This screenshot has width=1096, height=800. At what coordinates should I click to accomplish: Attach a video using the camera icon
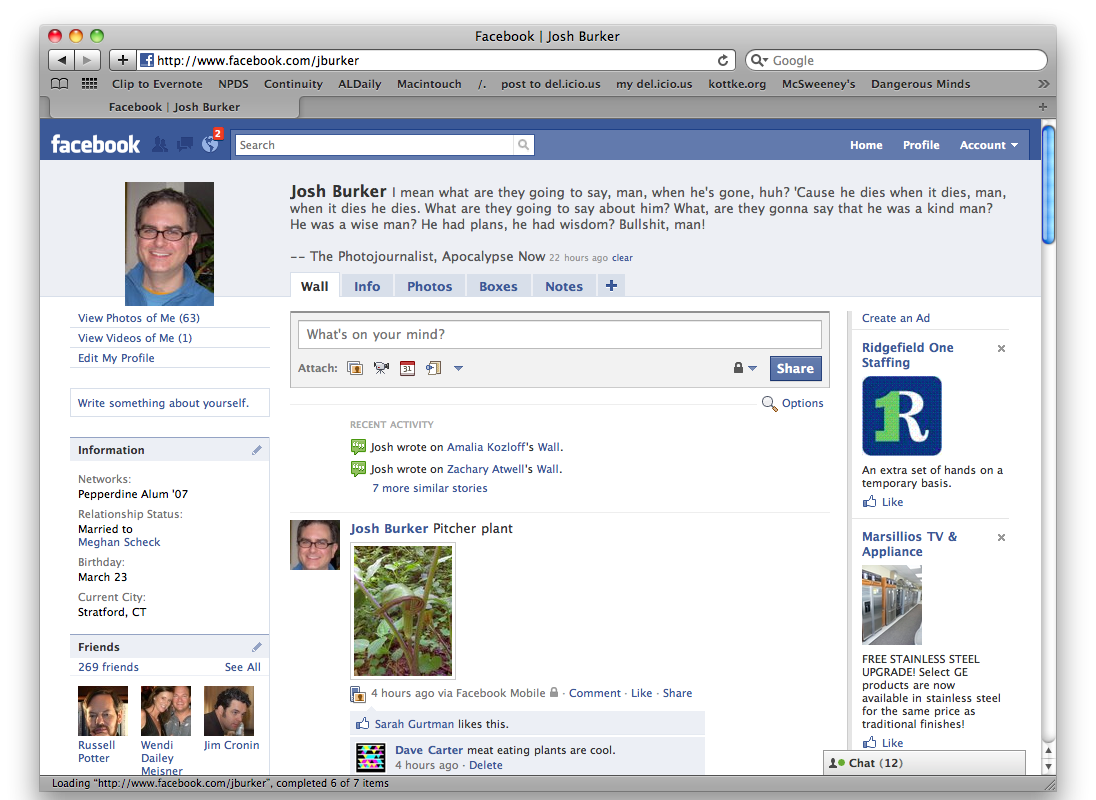coord(381,368)
